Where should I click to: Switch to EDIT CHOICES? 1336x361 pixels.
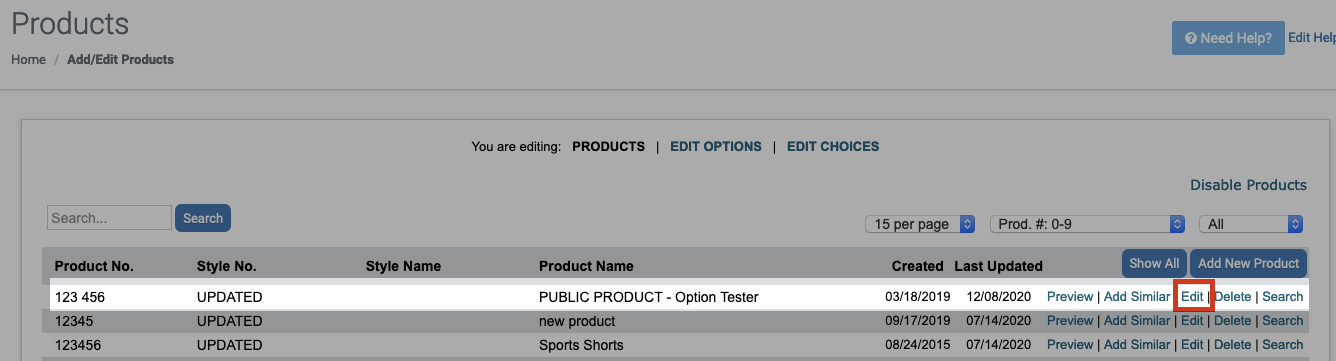click(833, 146)
